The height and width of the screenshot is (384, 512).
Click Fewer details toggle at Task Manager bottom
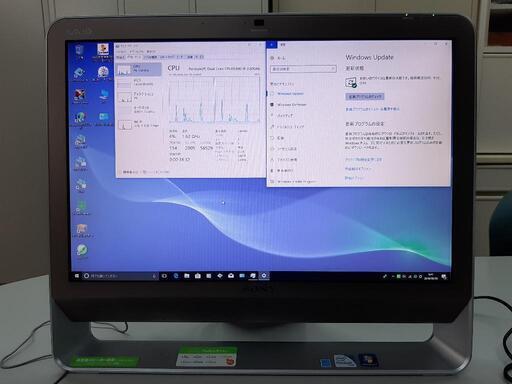[x=130, y=172]
